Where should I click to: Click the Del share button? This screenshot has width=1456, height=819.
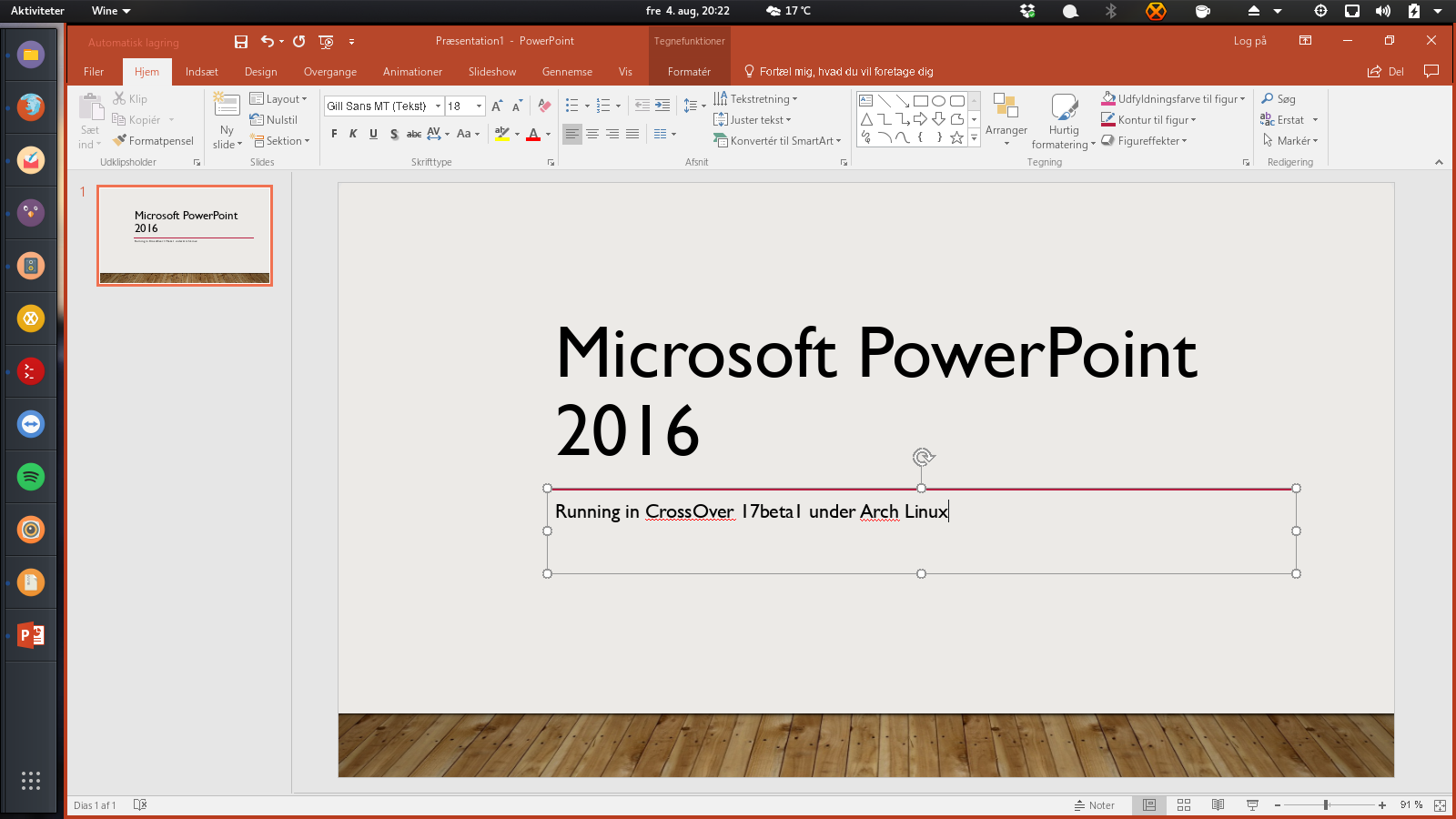point(1386,72)
